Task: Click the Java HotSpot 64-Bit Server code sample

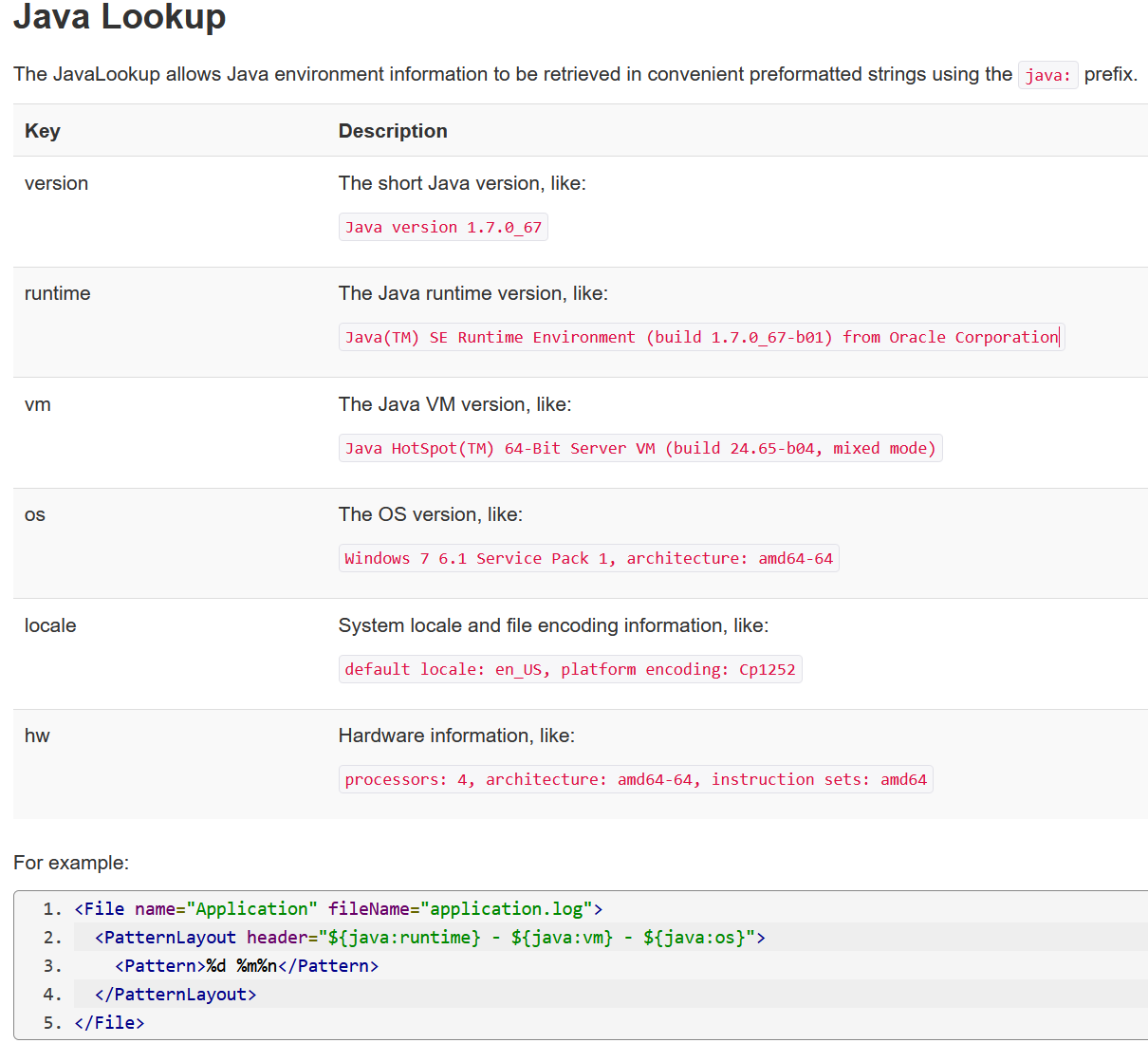Action: [640, 449]
